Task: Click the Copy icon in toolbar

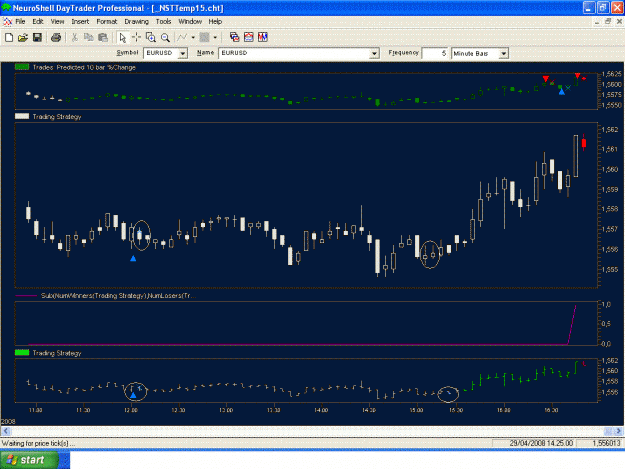Action: [88, 37]
